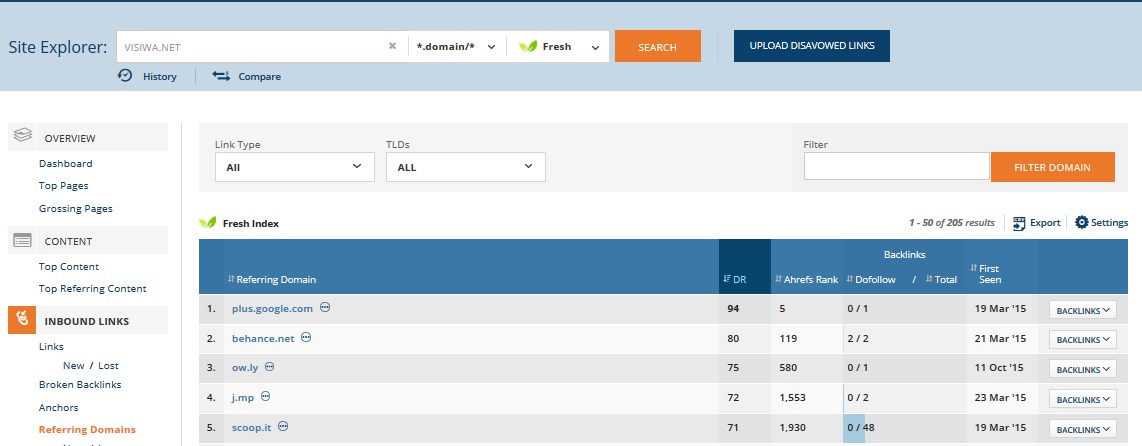The height and width of the screenshot is (446, 1142).
Task: Click the Export icon
Action: tap(1019, 223)
